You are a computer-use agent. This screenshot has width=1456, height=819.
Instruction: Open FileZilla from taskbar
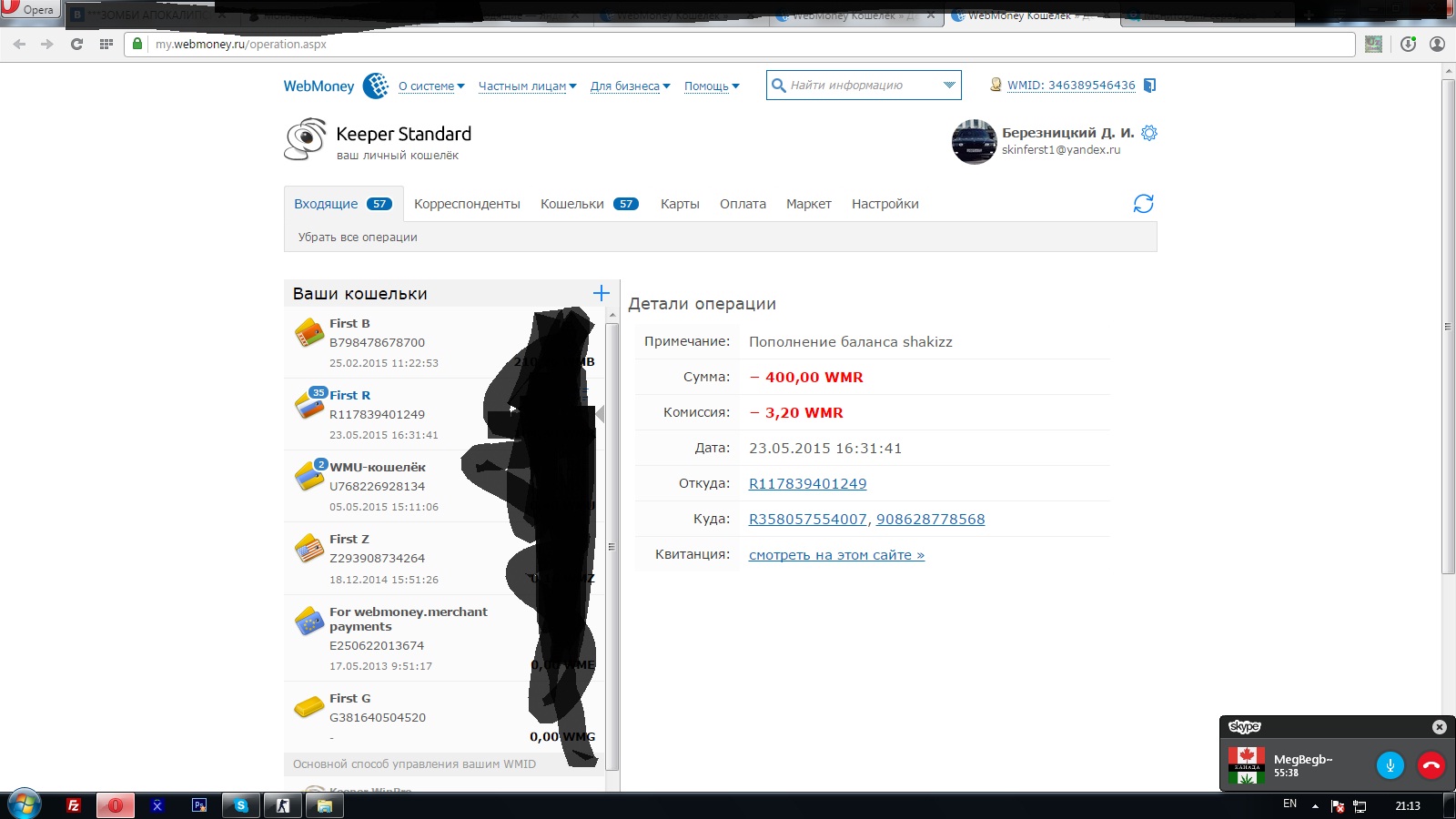pyautogui.click(x=74, y=805)
